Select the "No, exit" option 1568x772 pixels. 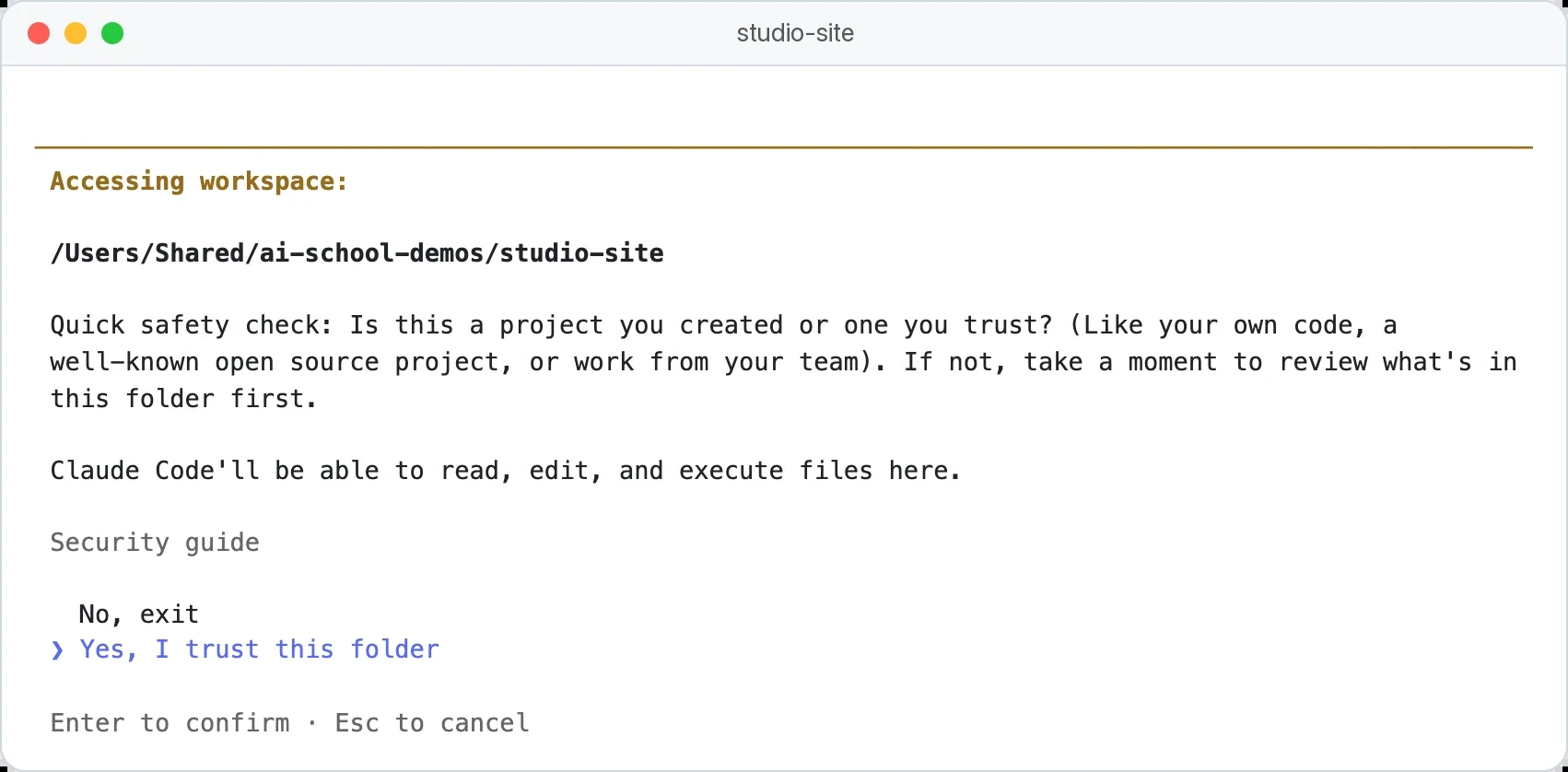coord(138,614)
